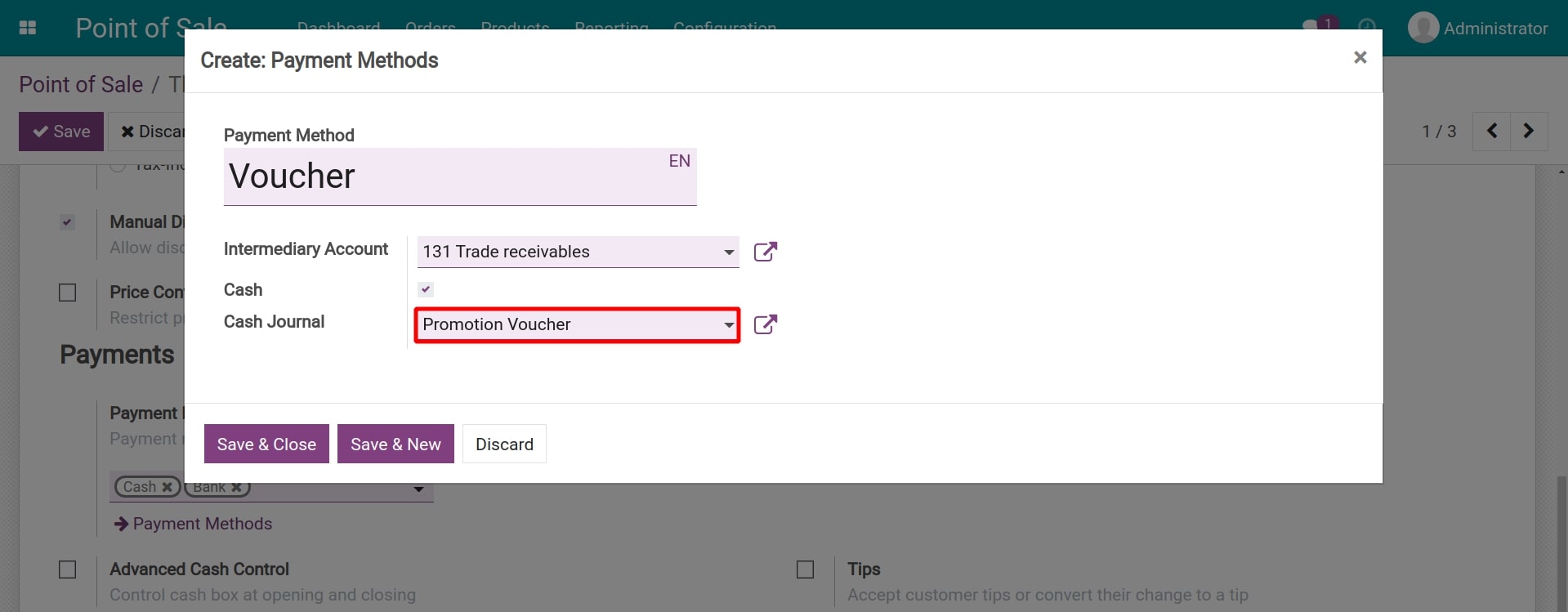Open external link for Intermediary Account
Screen dimensions: 1568x612
765,252
